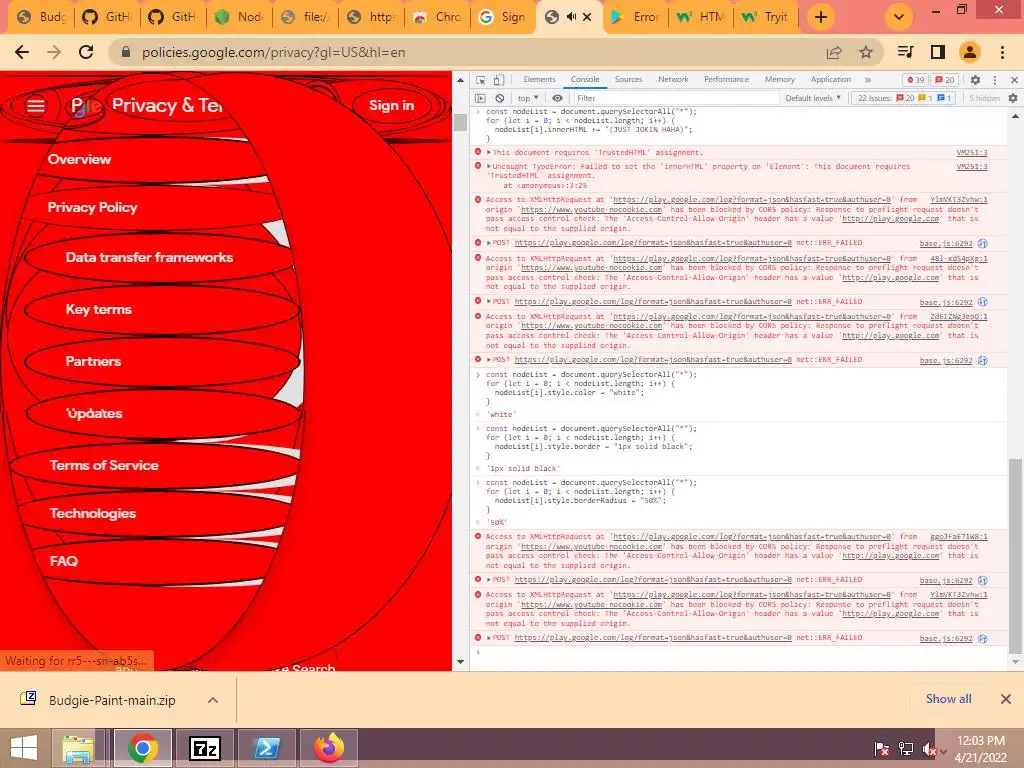Switch to the Performance panel

coord(726,80)
